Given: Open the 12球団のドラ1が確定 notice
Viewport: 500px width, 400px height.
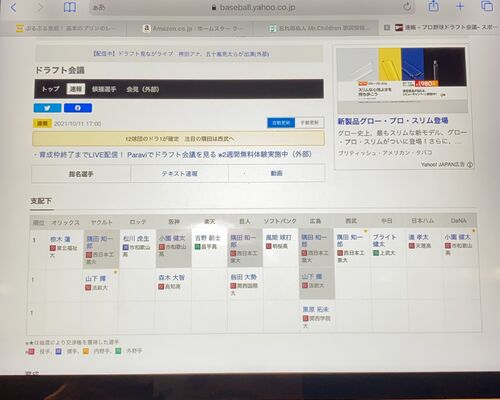Looking at the screenshot, I should point(179,139).
